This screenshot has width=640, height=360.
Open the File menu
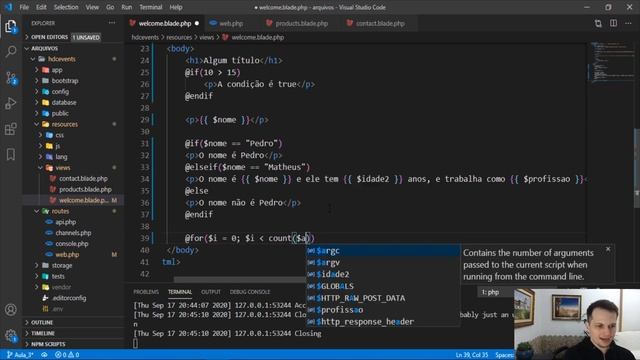24,7
